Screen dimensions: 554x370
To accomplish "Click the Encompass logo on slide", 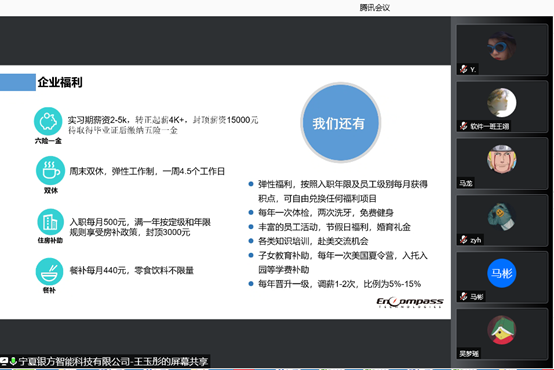I will tap(409, 302).
